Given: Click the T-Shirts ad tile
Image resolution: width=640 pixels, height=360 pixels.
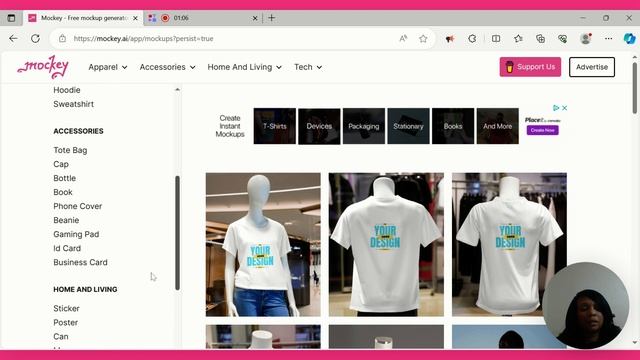Looking at the screenshot, I should 275,126.
